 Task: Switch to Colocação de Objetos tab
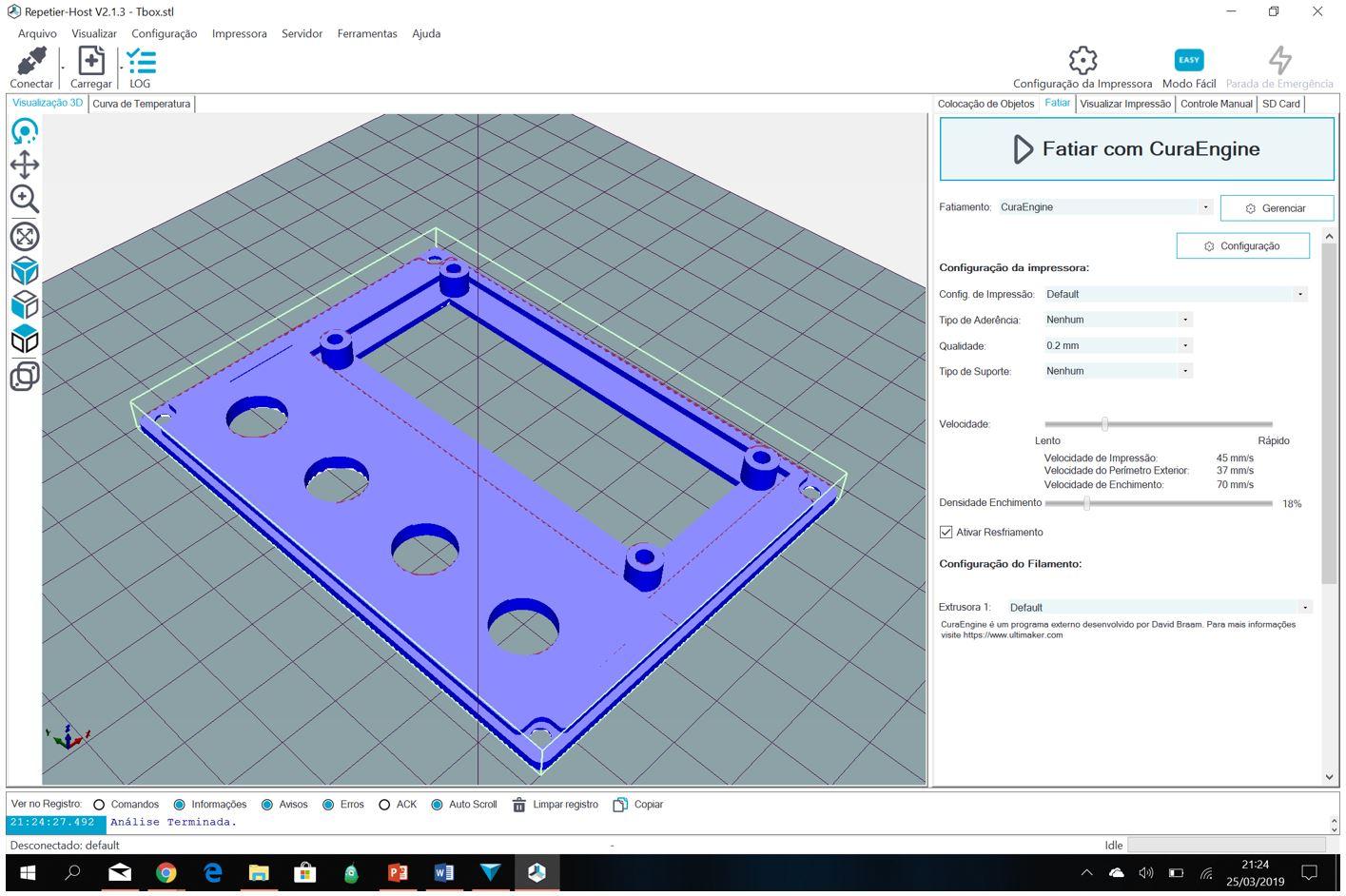985,104
